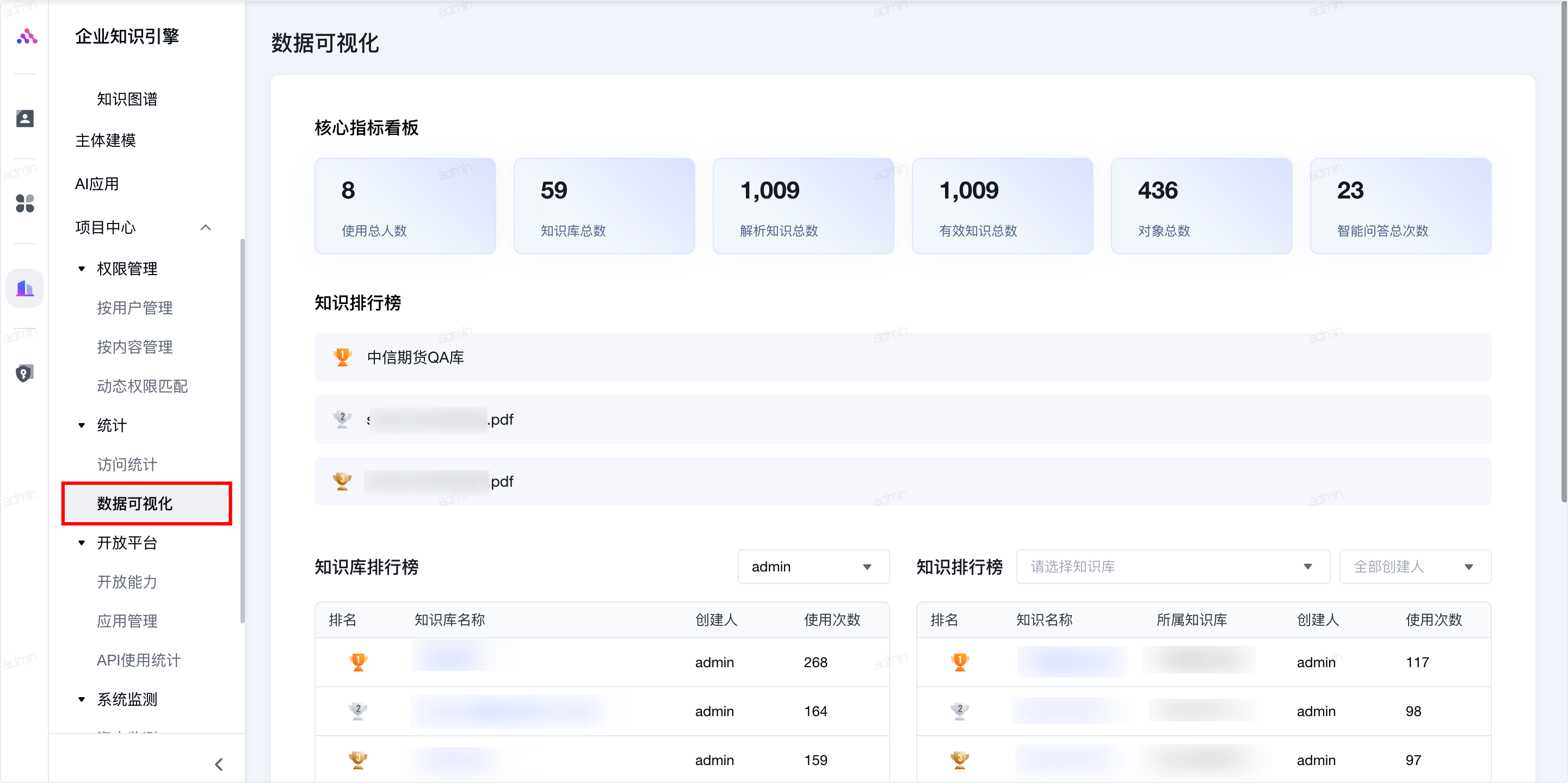
Task: Open the 请选择知识库 dropdown
Action: click(x=1172, y=567)
